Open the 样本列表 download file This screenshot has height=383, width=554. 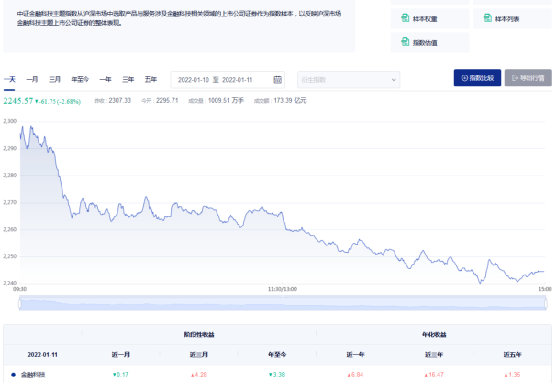coord(512,18)
